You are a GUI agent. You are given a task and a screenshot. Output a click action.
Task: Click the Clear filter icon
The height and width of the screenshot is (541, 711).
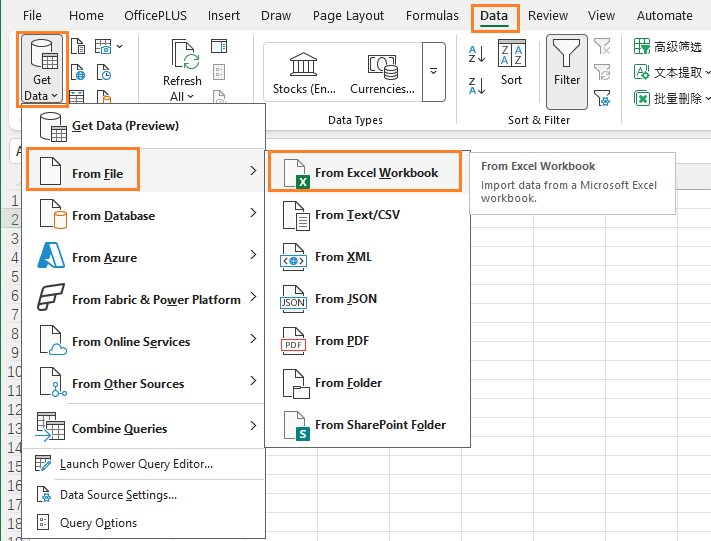click(x=602, y=46)
